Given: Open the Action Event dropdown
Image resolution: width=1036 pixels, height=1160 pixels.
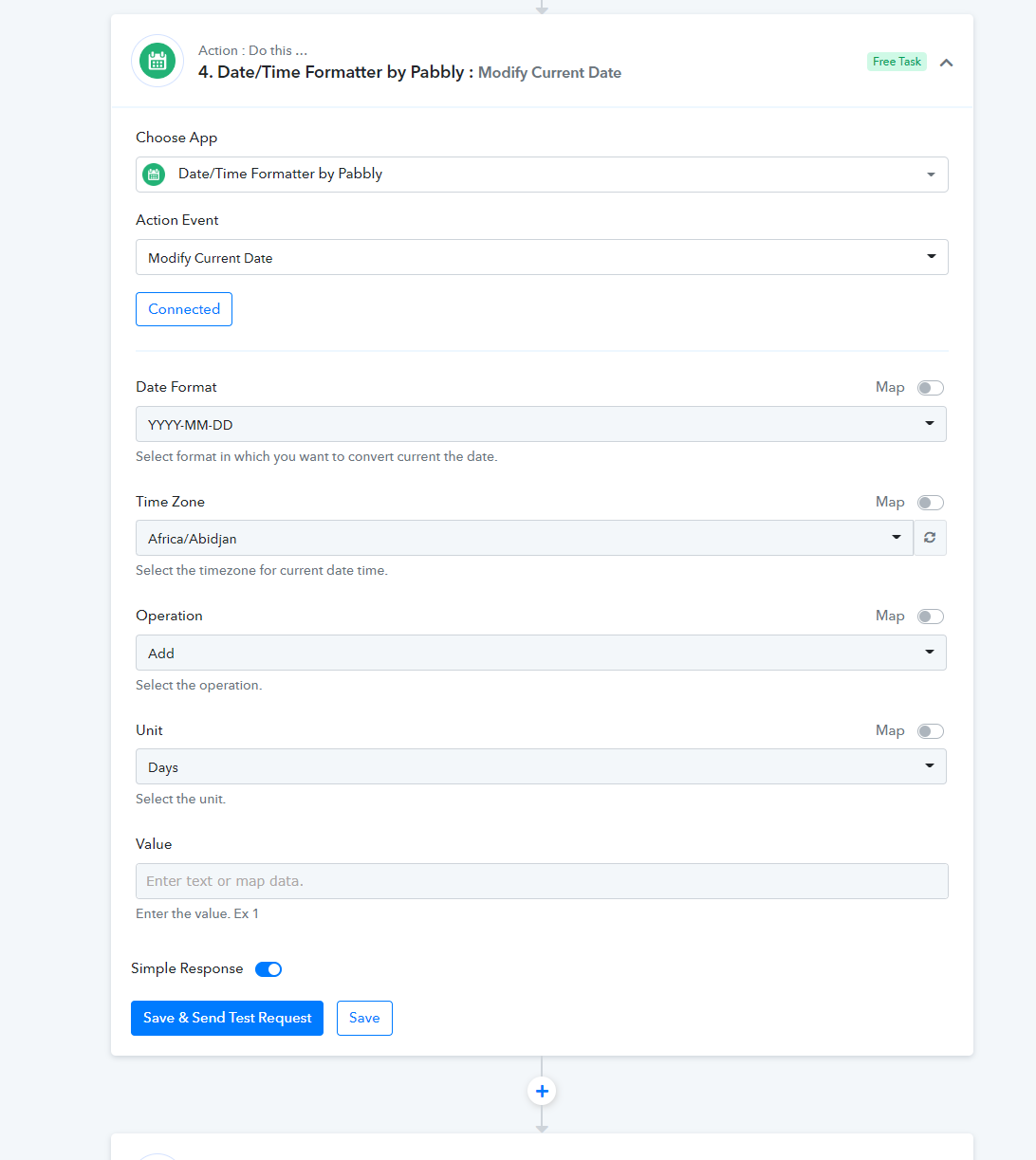Looking at the screenshot, I should pyautogui.click(x=542, y=257).
